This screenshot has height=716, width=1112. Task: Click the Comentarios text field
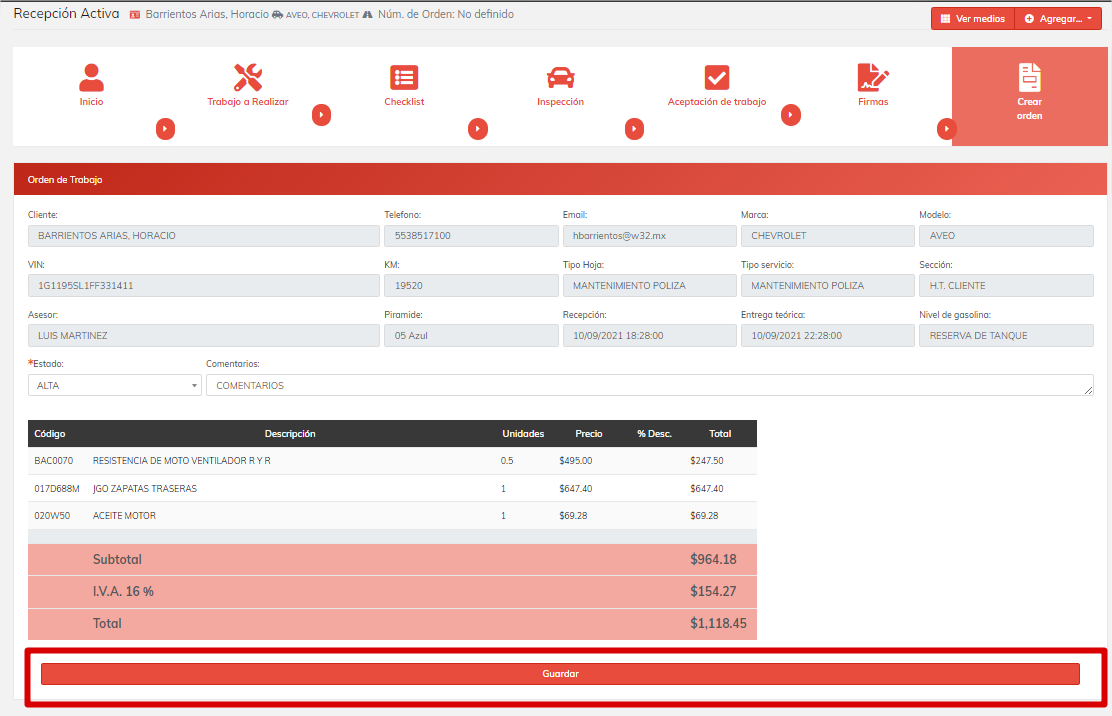[649, 385]
